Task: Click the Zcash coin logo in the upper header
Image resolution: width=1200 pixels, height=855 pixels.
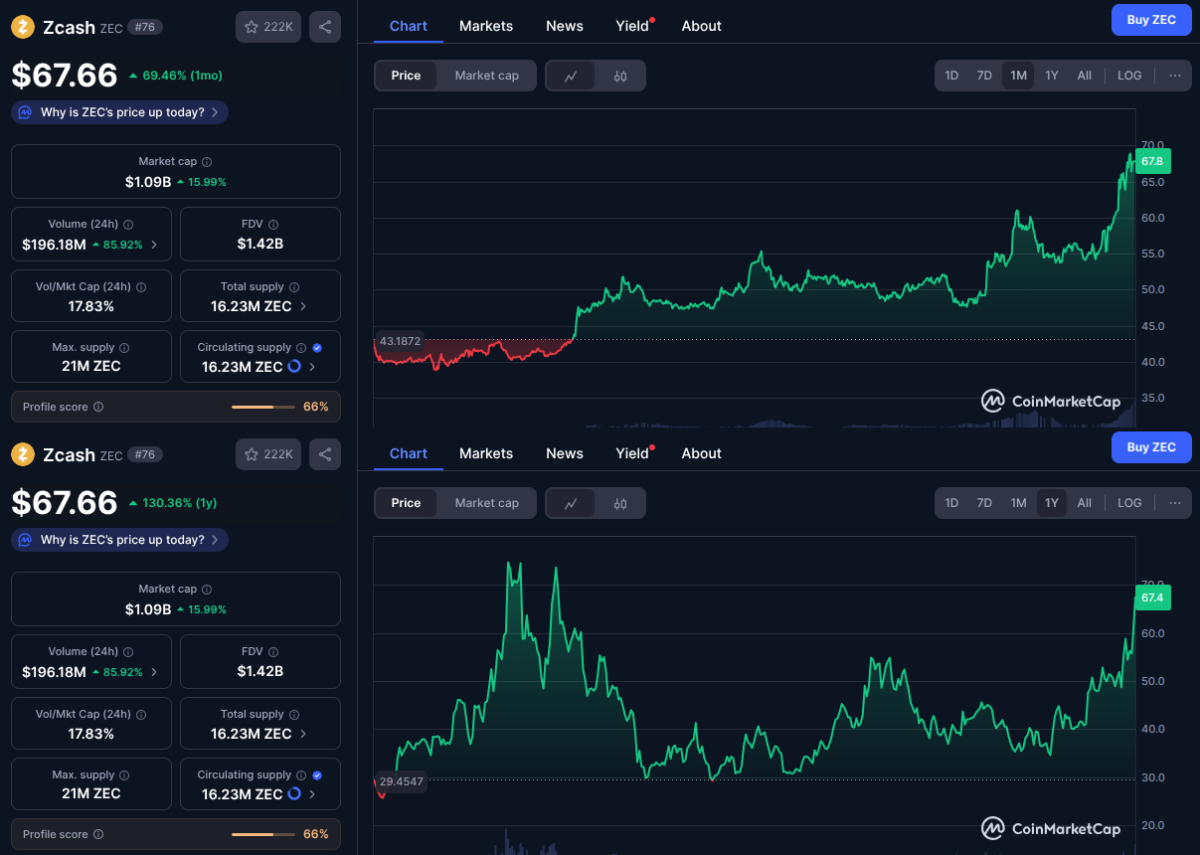Action: (23, 27)
